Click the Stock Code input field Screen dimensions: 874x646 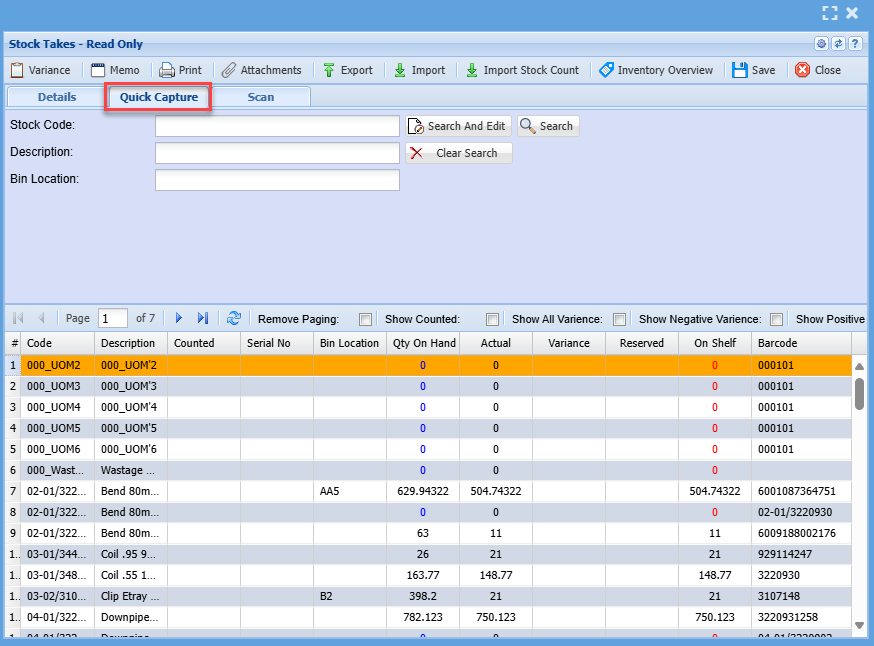pos(277,126)
